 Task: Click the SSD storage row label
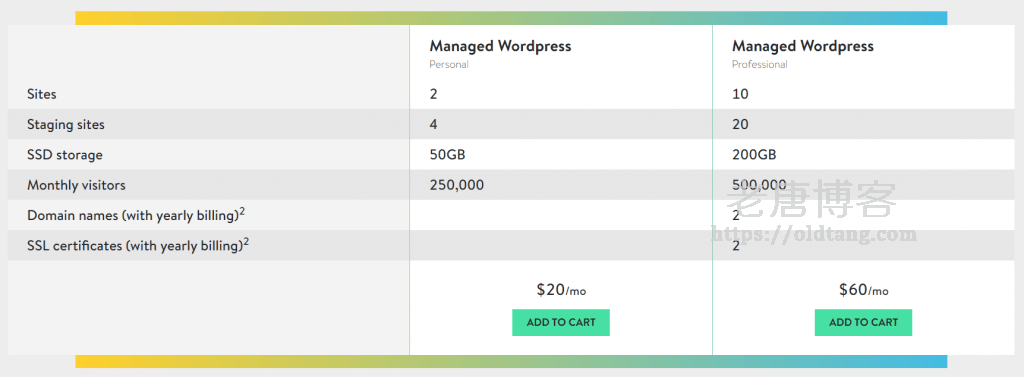point(65,155)
